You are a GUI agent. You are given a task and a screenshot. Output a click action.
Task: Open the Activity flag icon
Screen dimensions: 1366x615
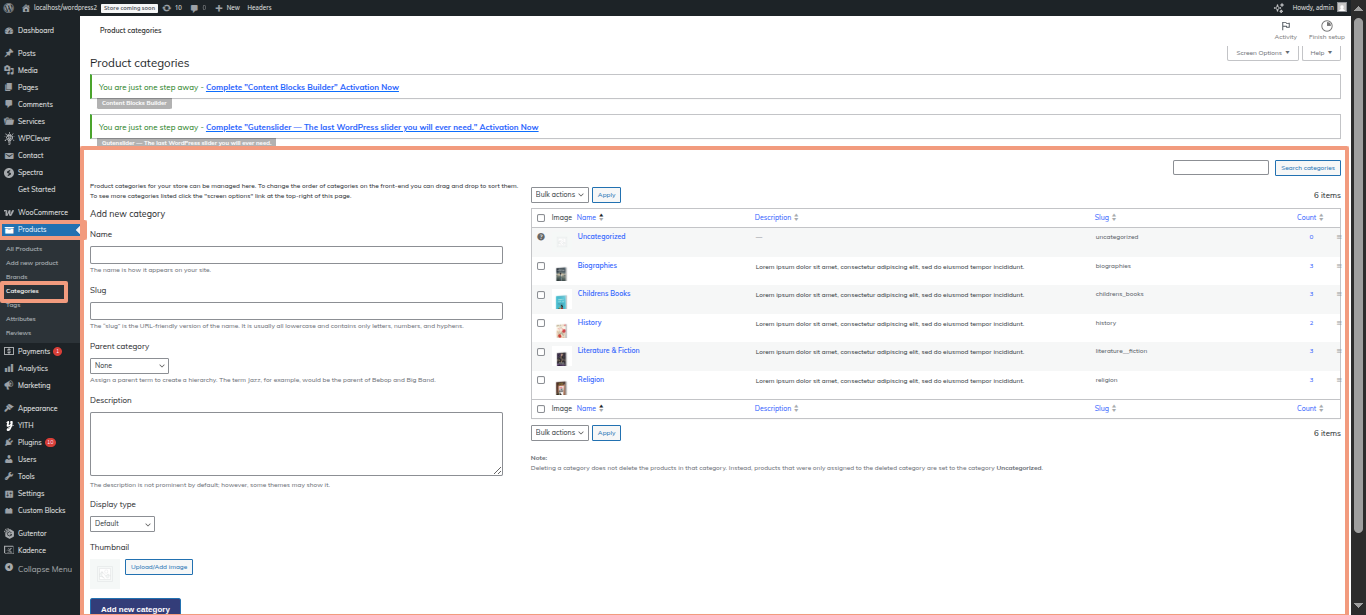pos(1285,26)
